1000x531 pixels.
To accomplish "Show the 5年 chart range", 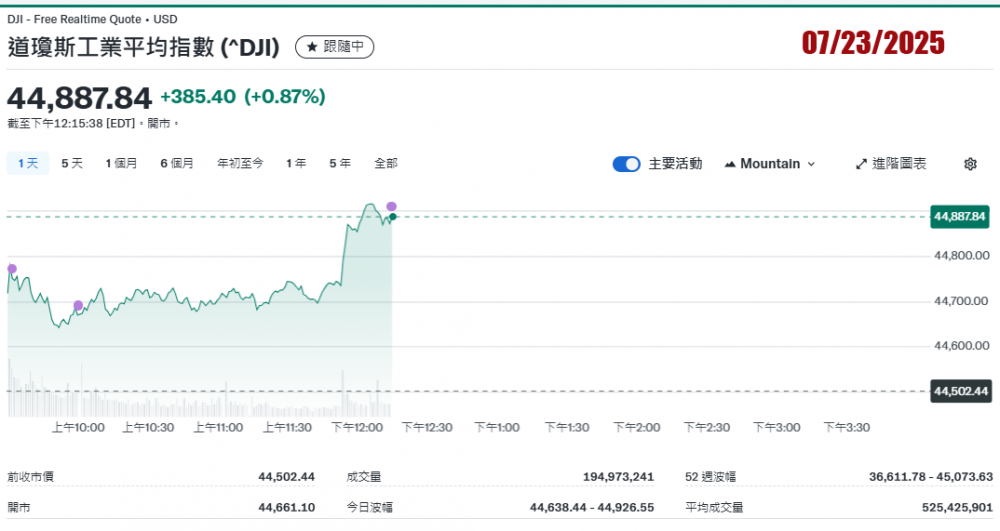I will click(340, 163).
